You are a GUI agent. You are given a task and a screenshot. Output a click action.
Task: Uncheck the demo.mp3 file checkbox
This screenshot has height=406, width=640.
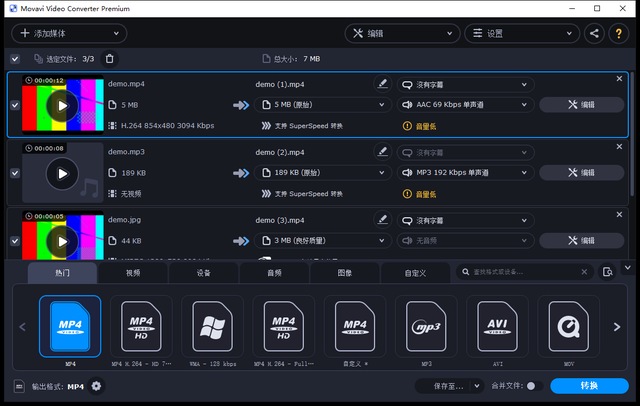[x=15, y=173]
